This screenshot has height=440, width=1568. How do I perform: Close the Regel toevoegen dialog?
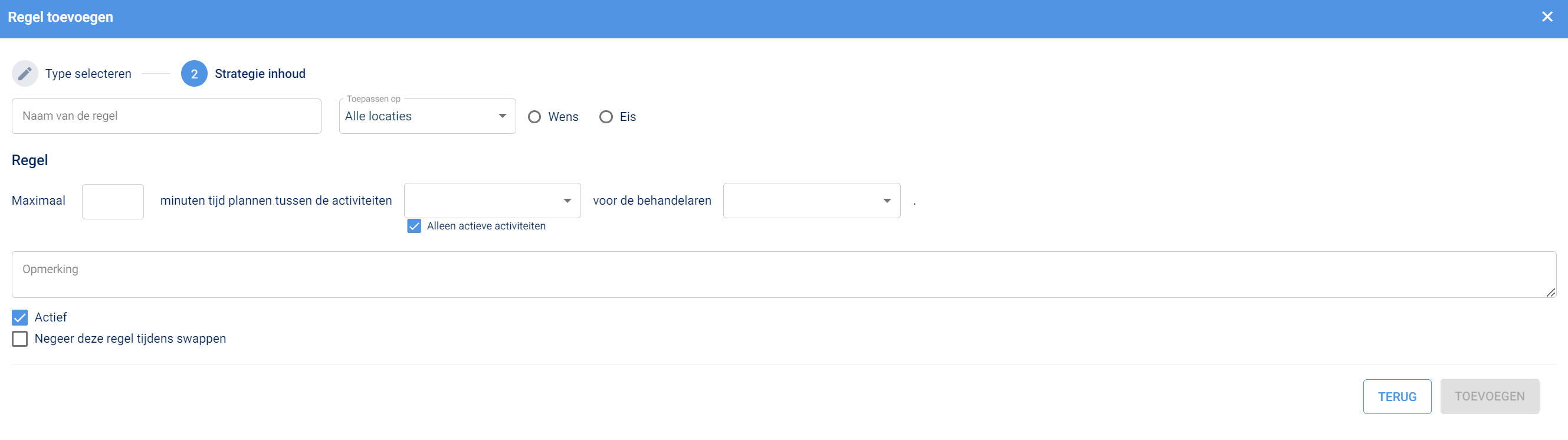point(1547,17)
